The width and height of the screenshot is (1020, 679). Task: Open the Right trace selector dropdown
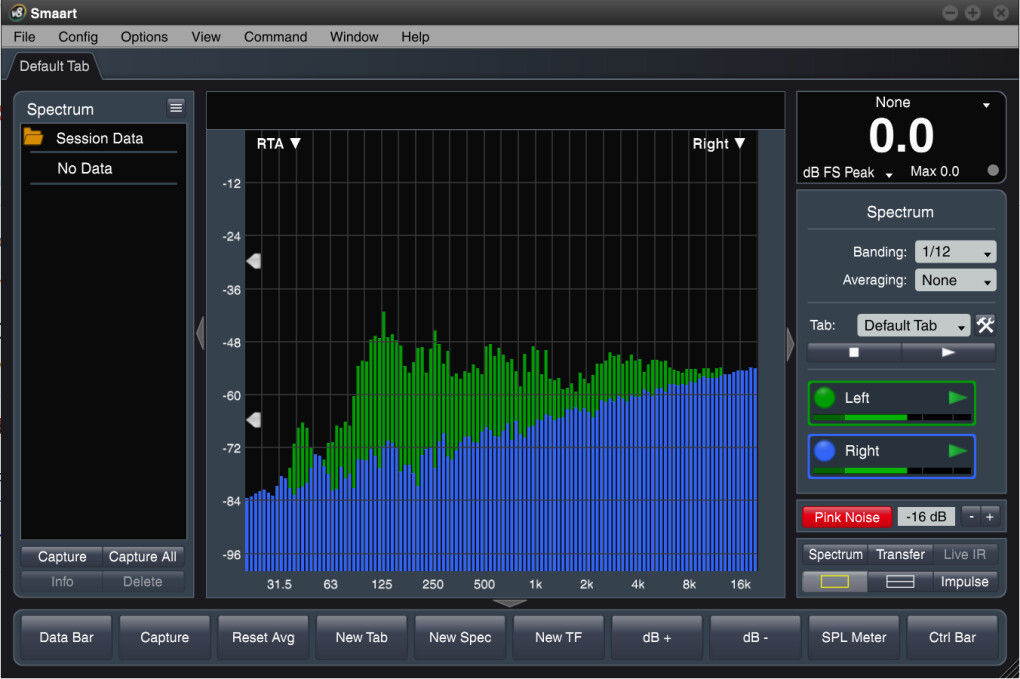[719, 143]
